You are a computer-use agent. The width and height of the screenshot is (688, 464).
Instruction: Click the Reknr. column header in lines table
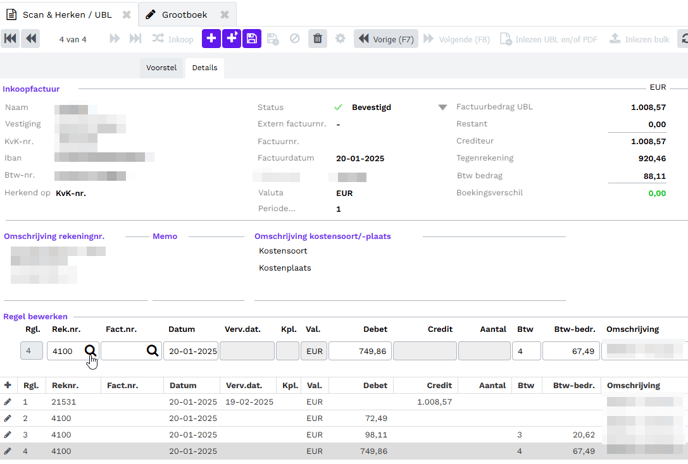pos(65,385)
